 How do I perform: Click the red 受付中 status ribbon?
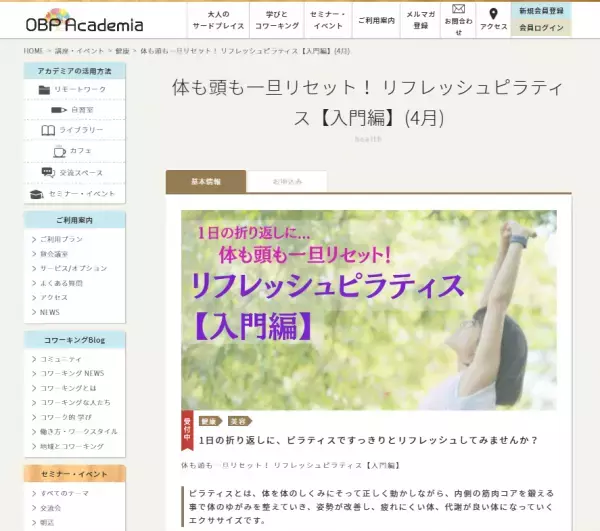pyautogui.click(x=187, y=430)
